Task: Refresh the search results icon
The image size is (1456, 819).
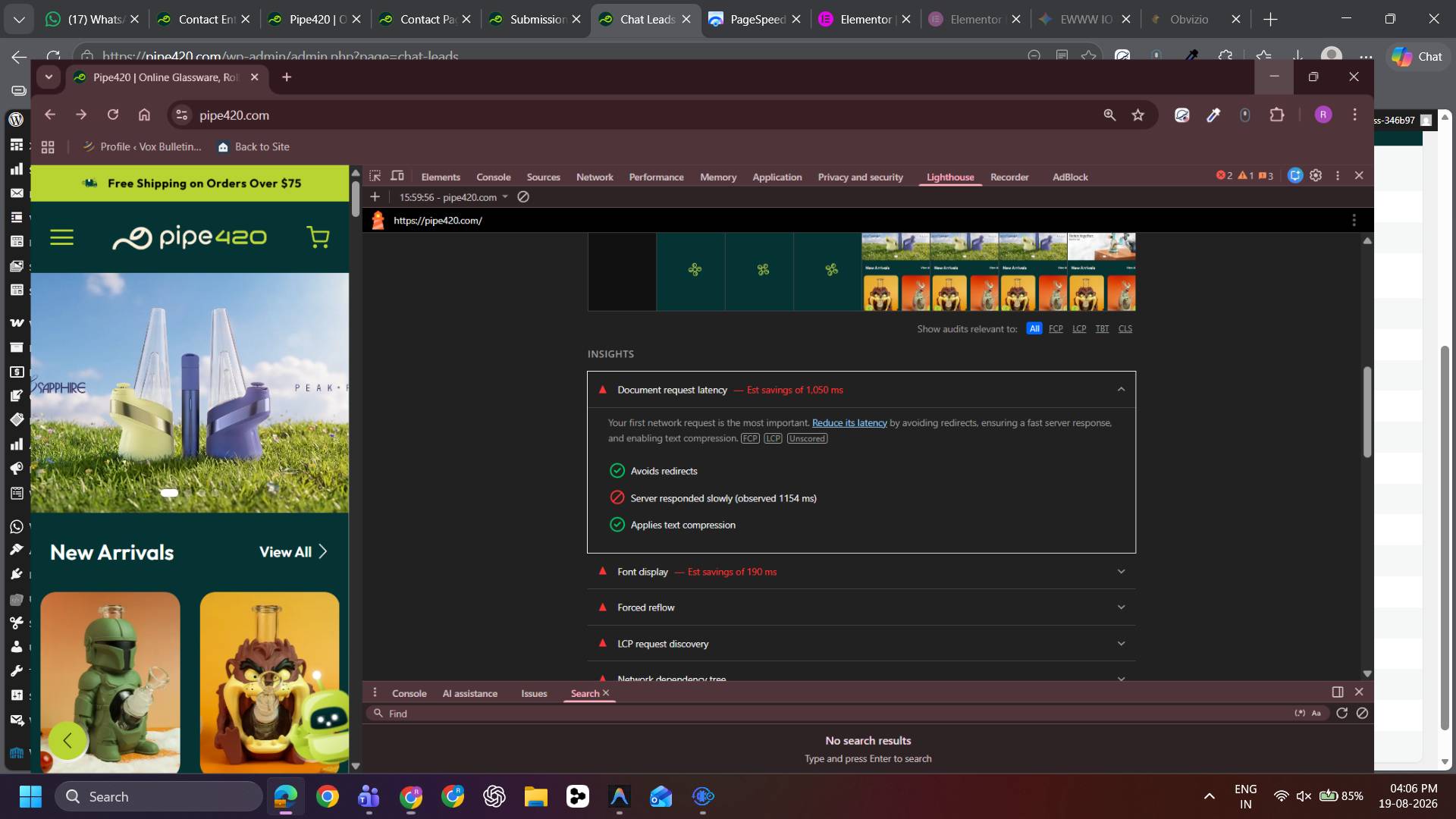Action: click(x=1341, y=714)
